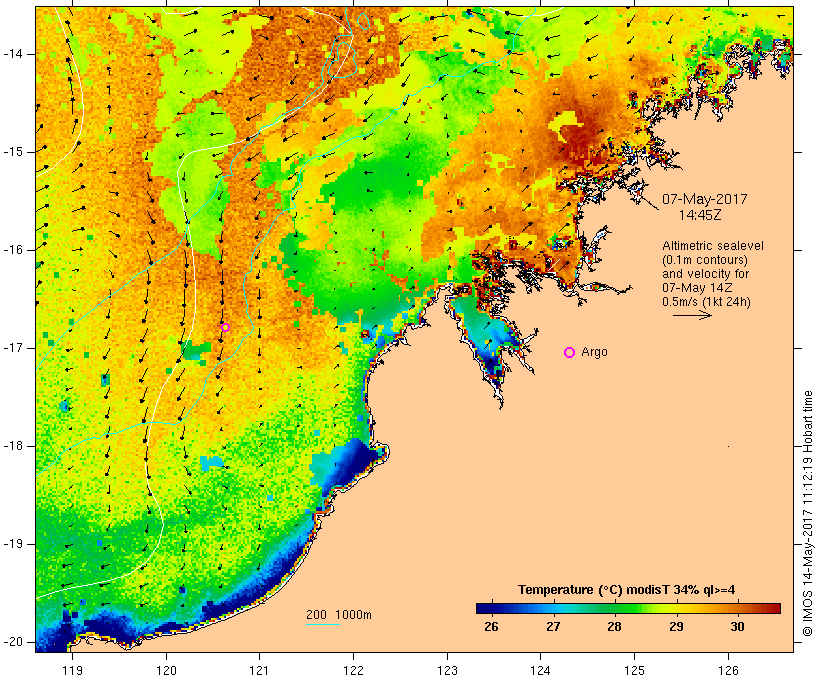The image size is (820, 680).
Task: Click the colorbar tick label 29
Action: coord(676,627)
